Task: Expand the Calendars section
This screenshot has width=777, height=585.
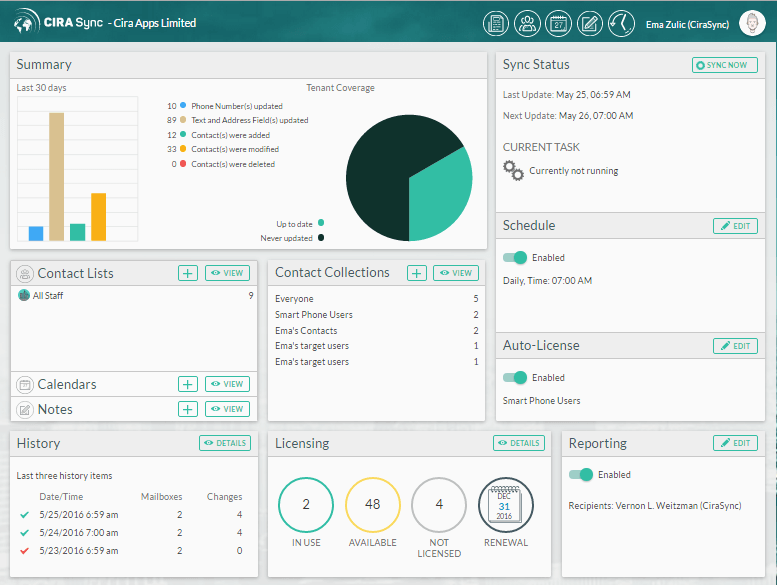Action: (67, 384)
